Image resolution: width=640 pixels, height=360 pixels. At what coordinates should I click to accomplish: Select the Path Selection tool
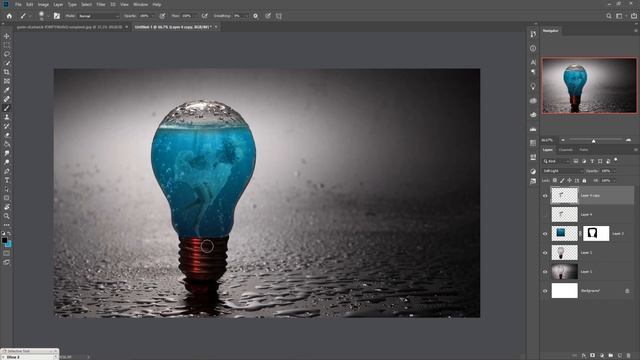point(7,189)
